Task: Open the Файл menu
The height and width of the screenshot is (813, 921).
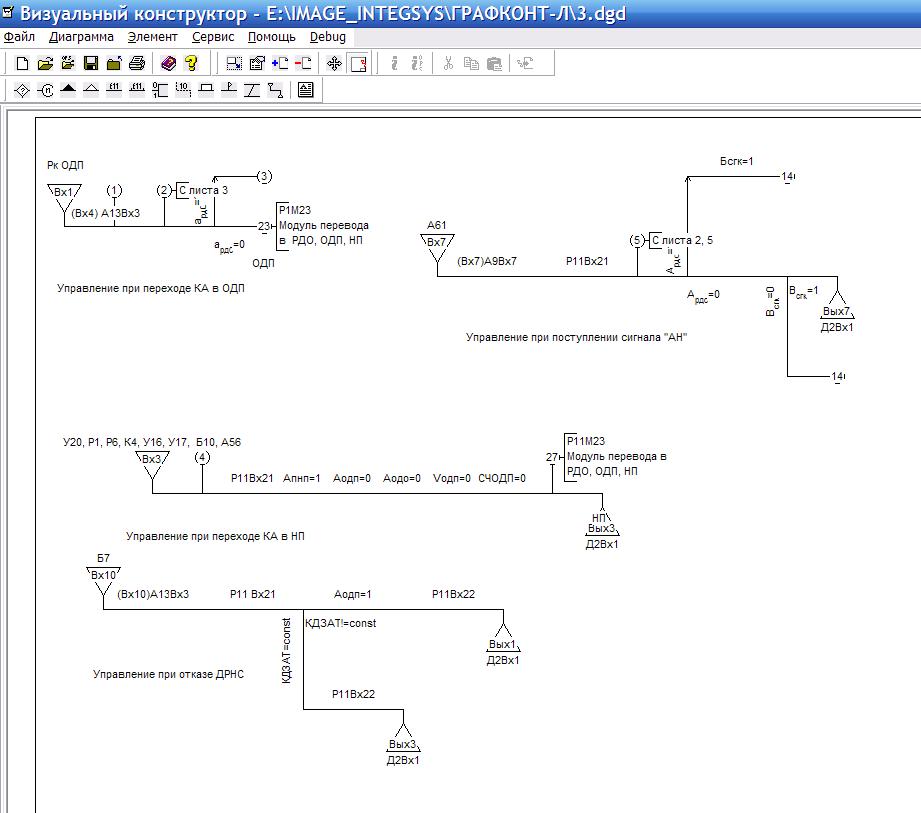Action: [19, 37]
